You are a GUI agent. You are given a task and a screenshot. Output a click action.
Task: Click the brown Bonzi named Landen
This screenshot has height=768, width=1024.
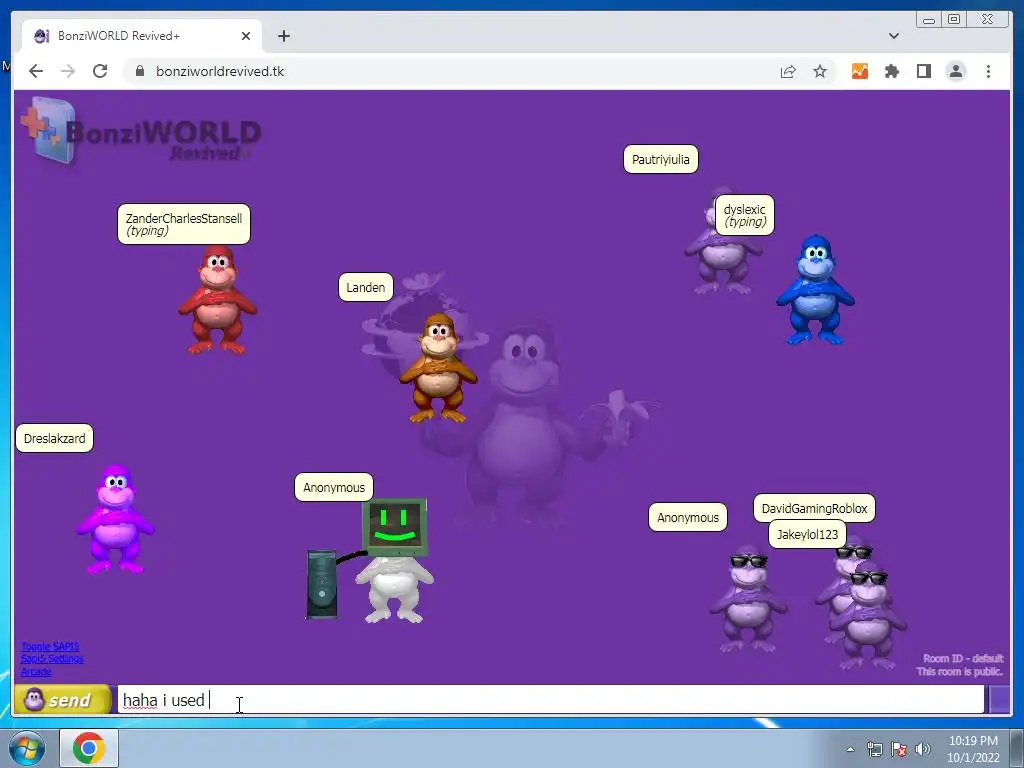(438, 368)
